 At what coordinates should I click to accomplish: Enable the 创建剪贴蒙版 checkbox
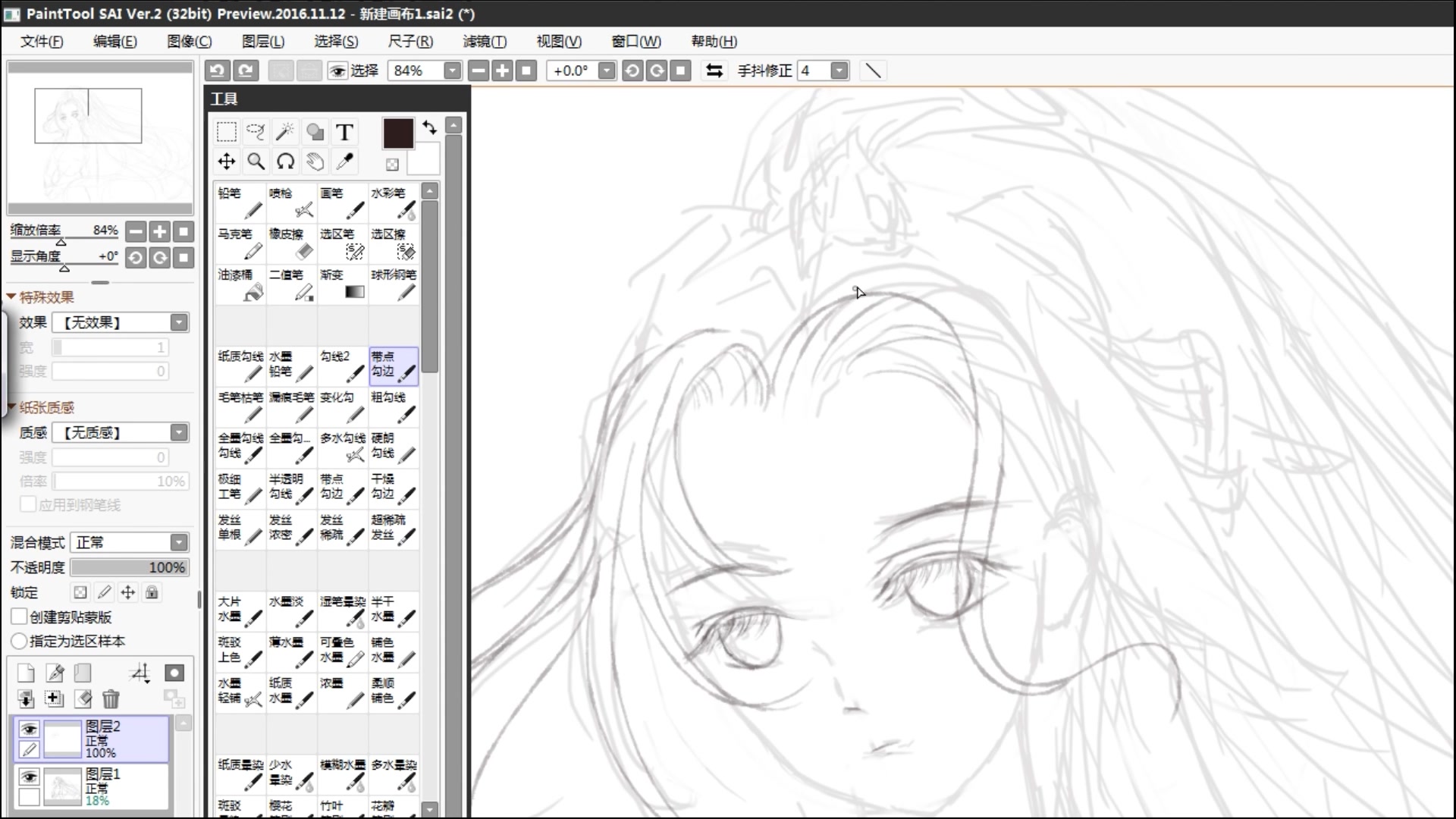coord(20,617)
